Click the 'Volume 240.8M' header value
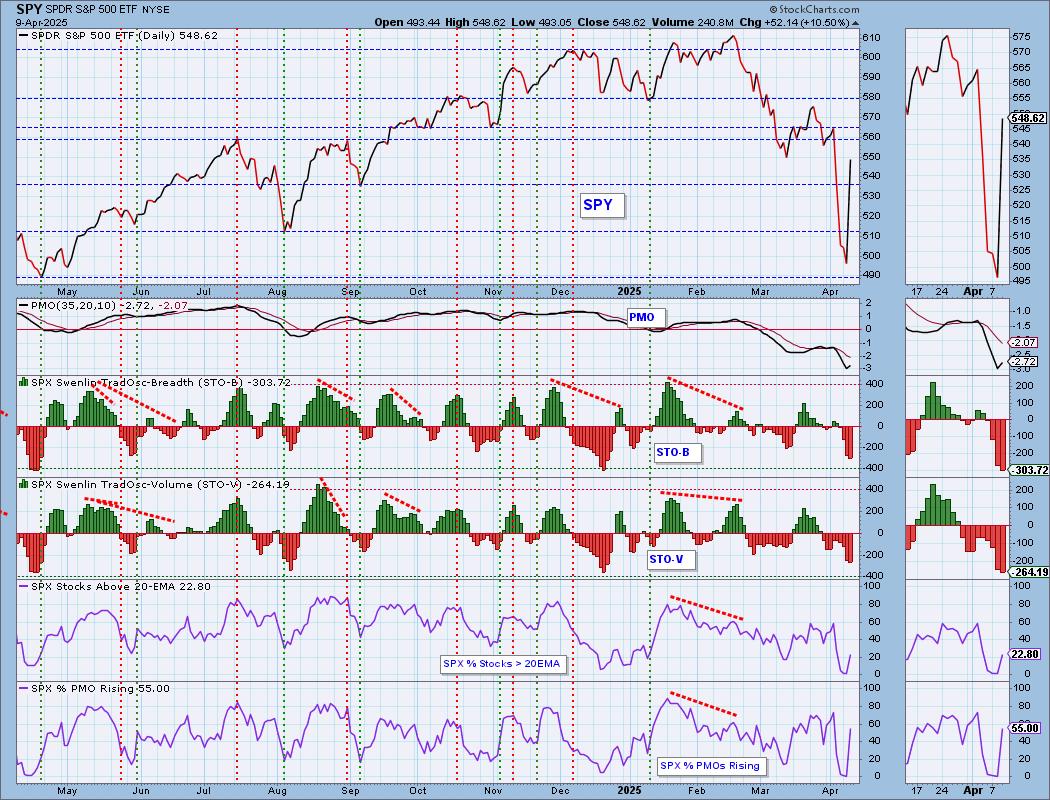The height and width of the screenshot is (800, 1050). click(692, 22)
